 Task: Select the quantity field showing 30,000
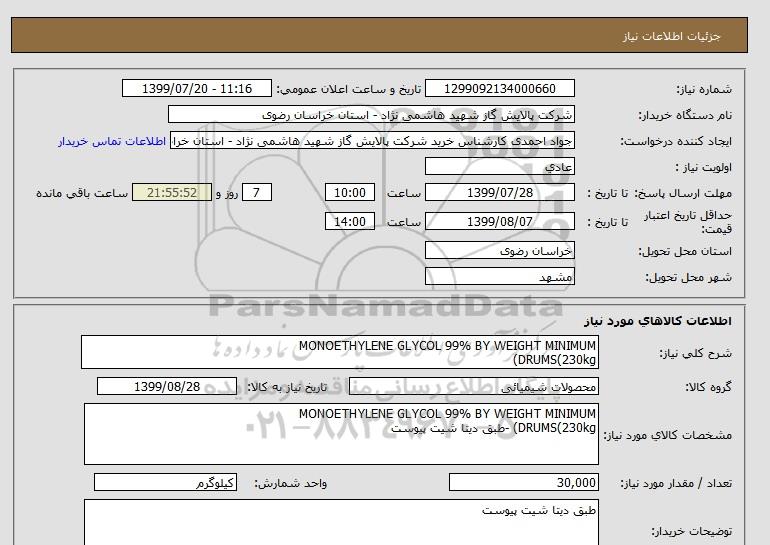[x=524, y=483]
